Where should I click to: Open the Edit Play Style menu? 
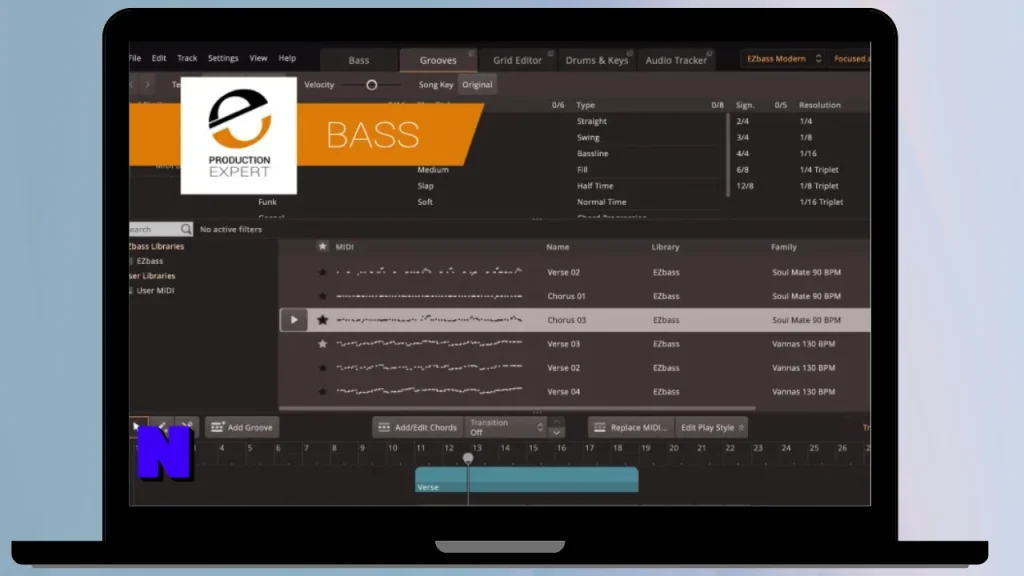click(712, 428)
